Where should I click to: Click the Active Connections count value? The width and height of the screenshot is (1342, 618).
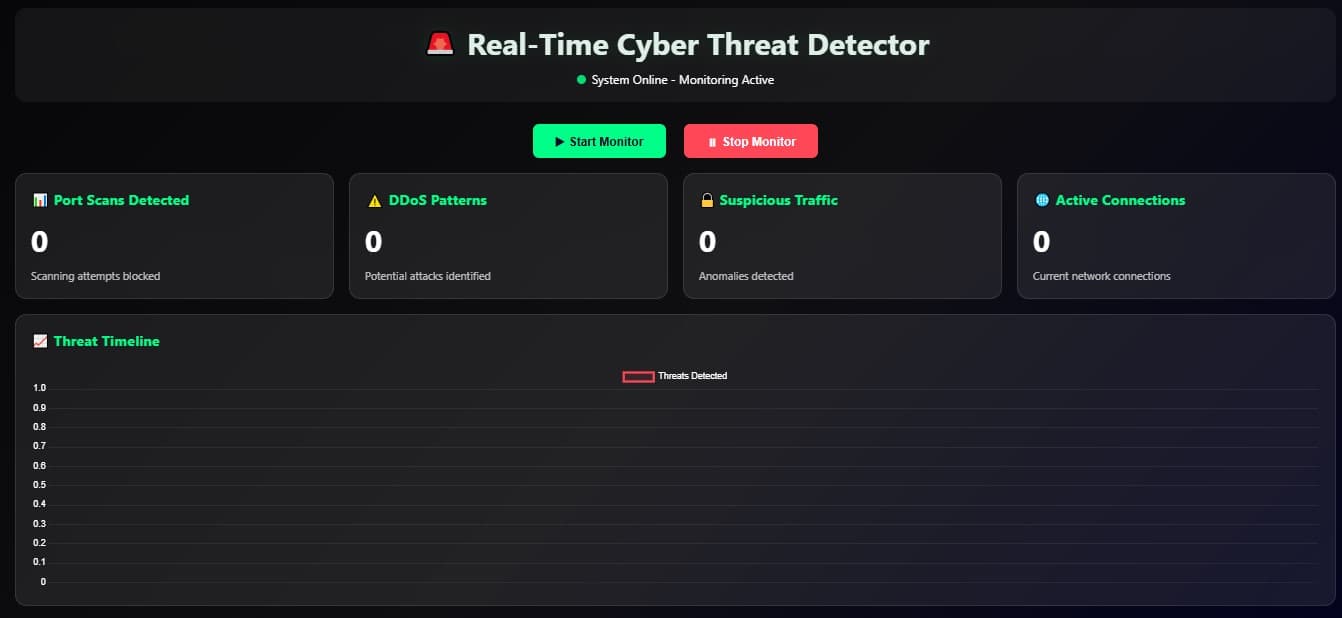coord(1040,242)
